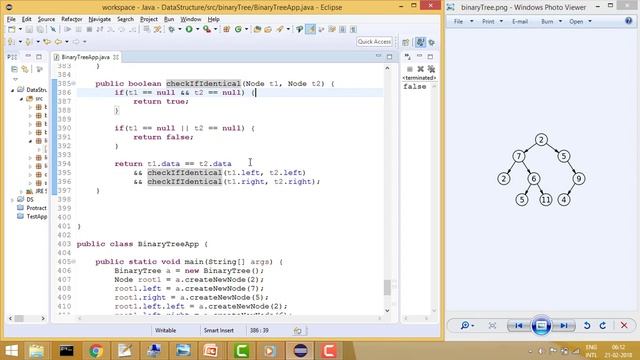Rotate image clockwise in Photo Viewer

pyautogui.click(x=603, y=325)
